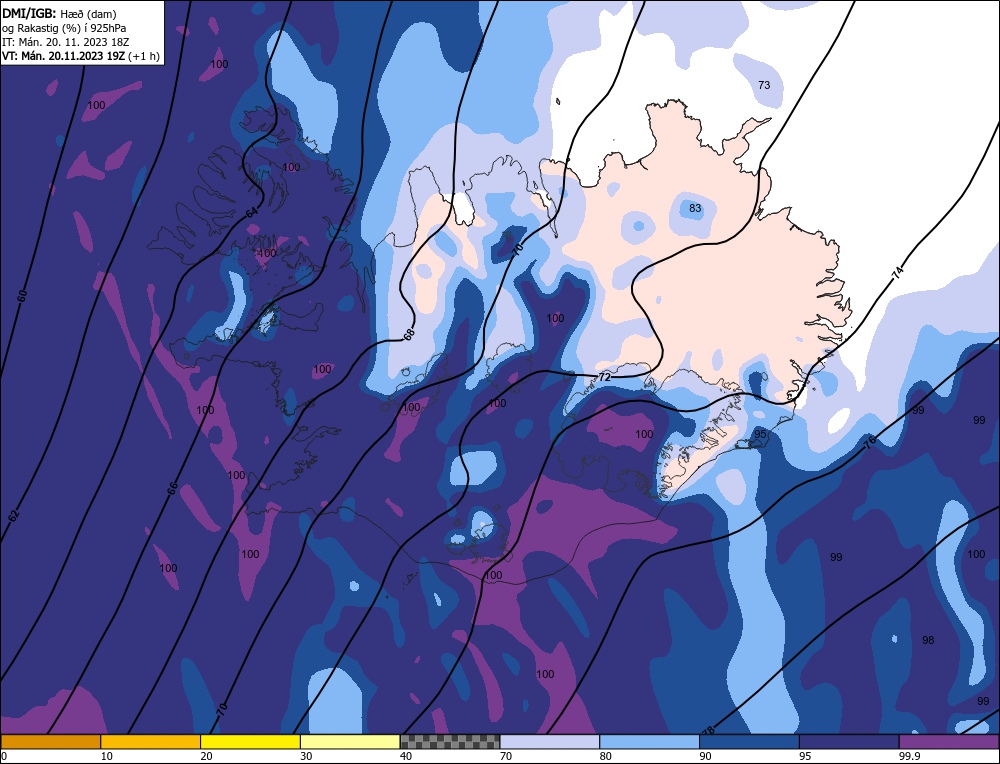Click legend scale number '30'

click(306, 756)
